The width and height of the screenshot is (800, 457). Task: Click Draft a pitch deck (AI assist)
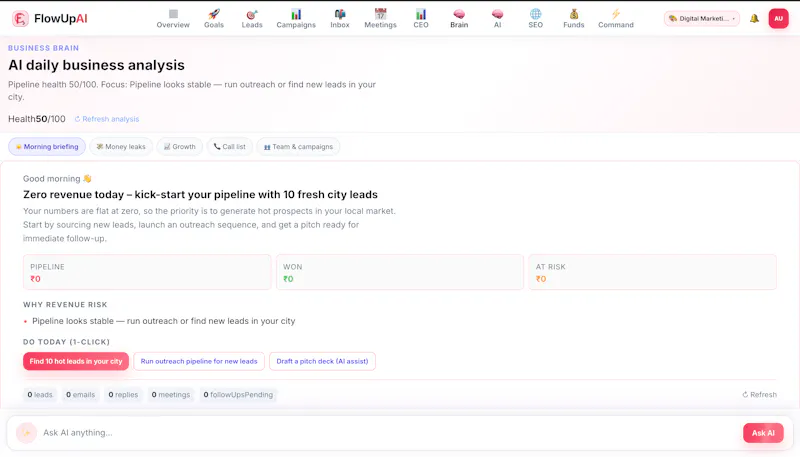(322, 361)
